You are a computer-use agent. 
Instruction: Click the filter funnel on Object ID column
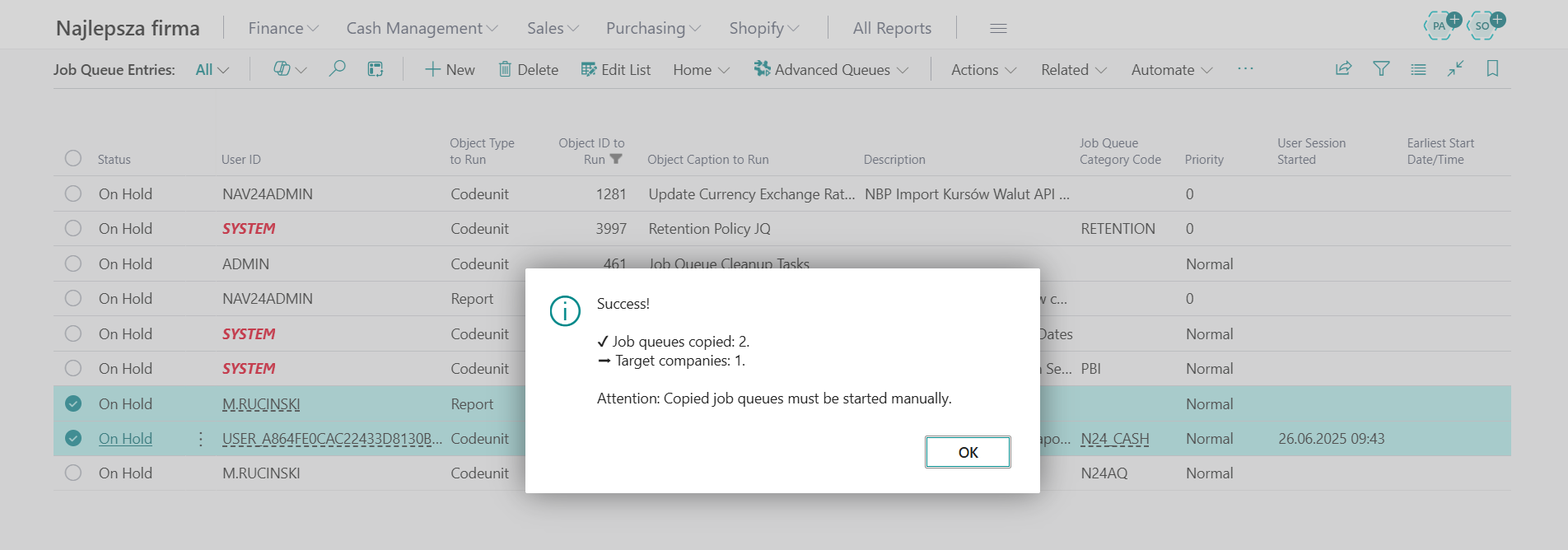tap(616, 159)
